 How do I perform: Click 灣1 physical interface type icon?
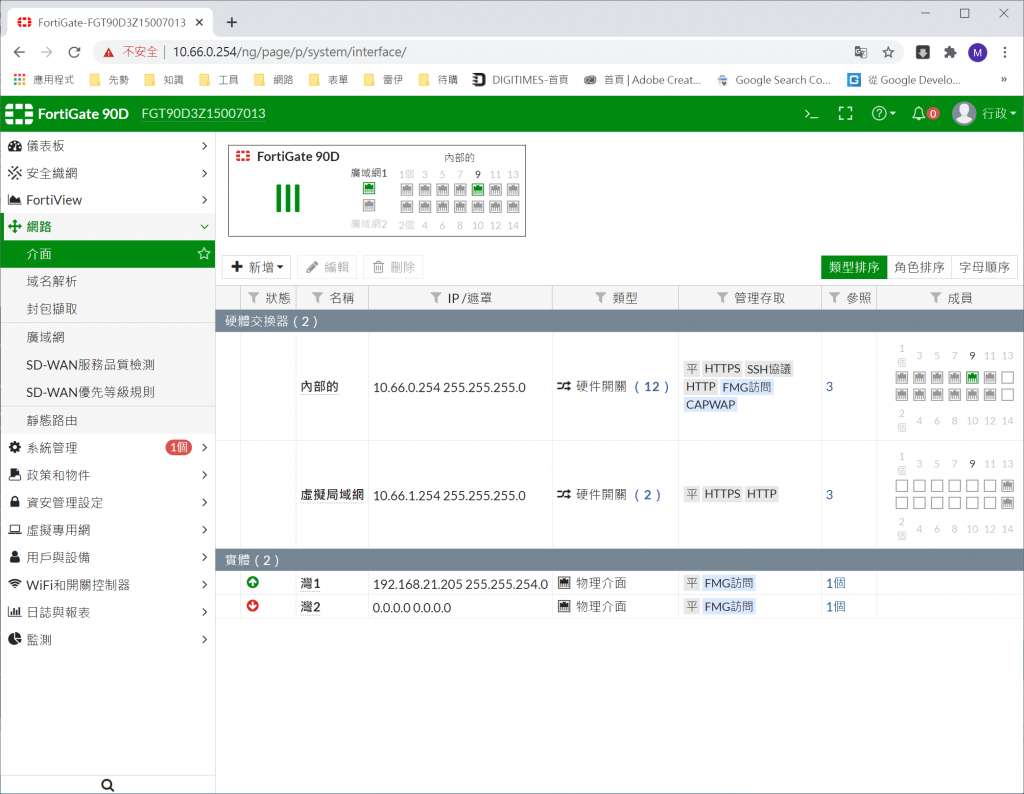pos(564,582)
